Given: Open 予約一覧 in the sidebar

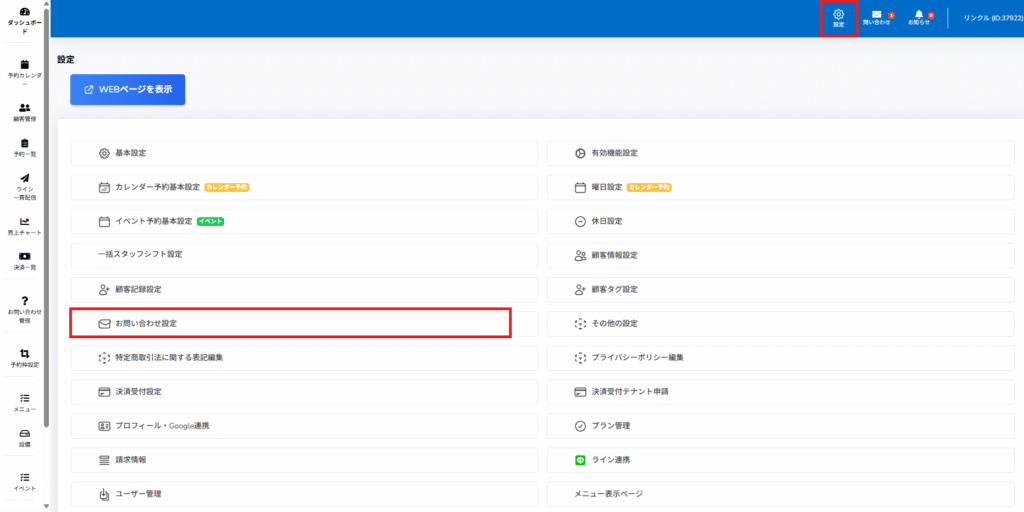Looking at the screenshot, I should coord(24,148).
